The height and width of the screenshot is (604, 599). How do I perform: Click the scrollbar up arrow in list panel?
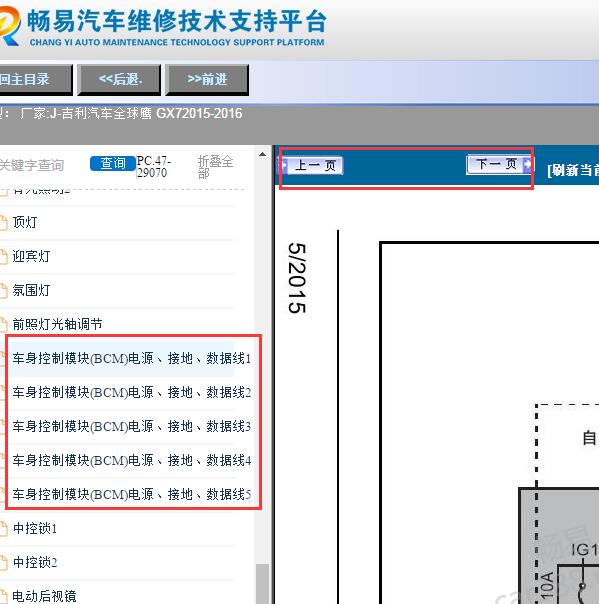tap(262, 154)
